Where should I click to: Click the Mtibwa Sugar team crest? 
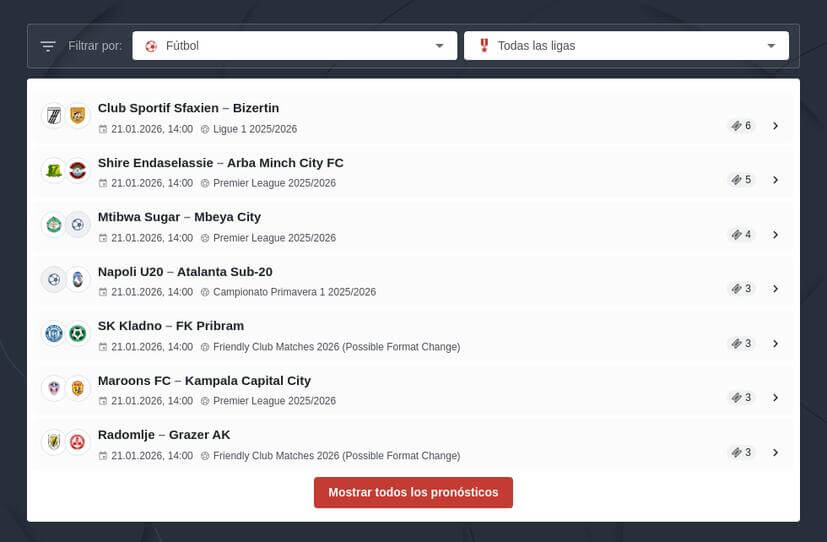coord(53,225)
